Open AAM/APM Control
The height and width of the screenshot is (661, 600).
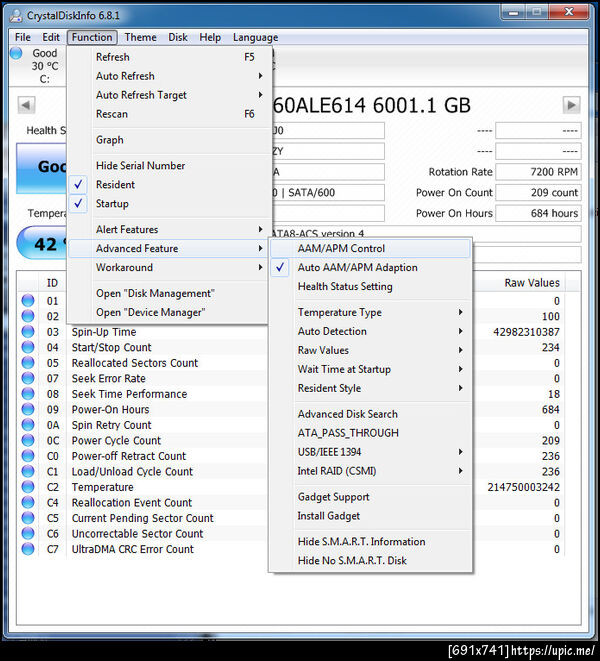[370, 248]
